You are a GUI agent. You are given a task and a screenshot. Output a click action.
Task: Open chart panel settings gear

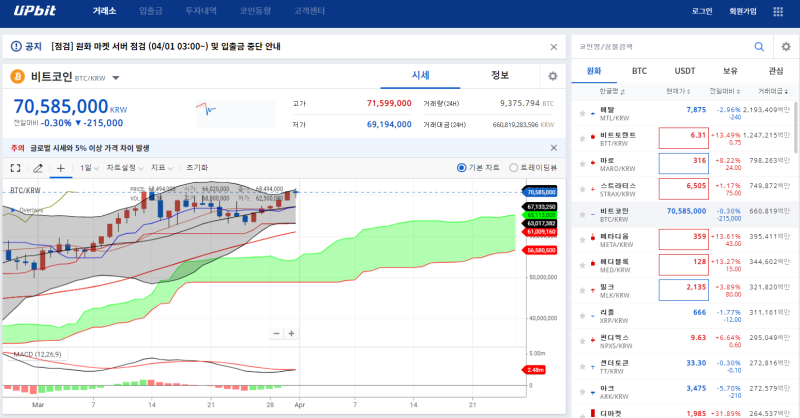pyautogui.click(x=553, y=76)
